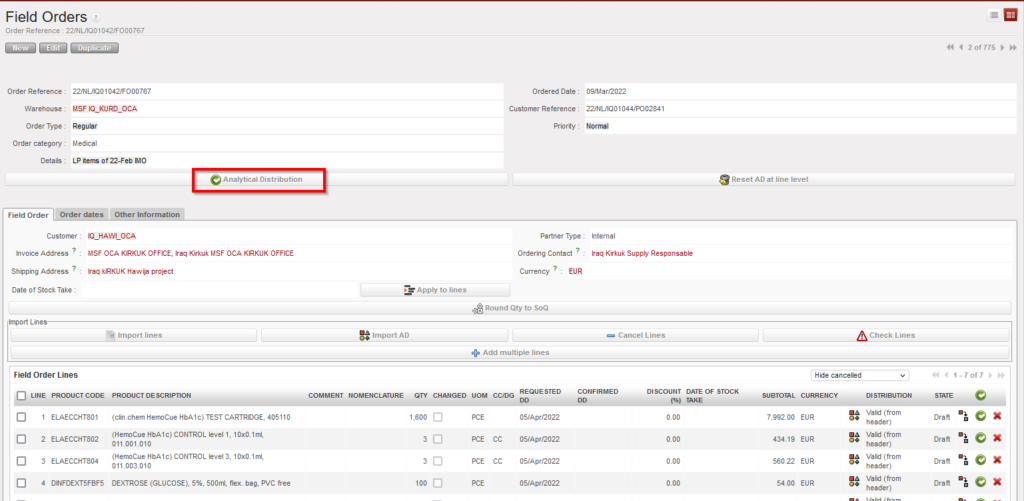Delete line 2 with red X
This screenshot has height=501, width=1024.
[997, 438]
